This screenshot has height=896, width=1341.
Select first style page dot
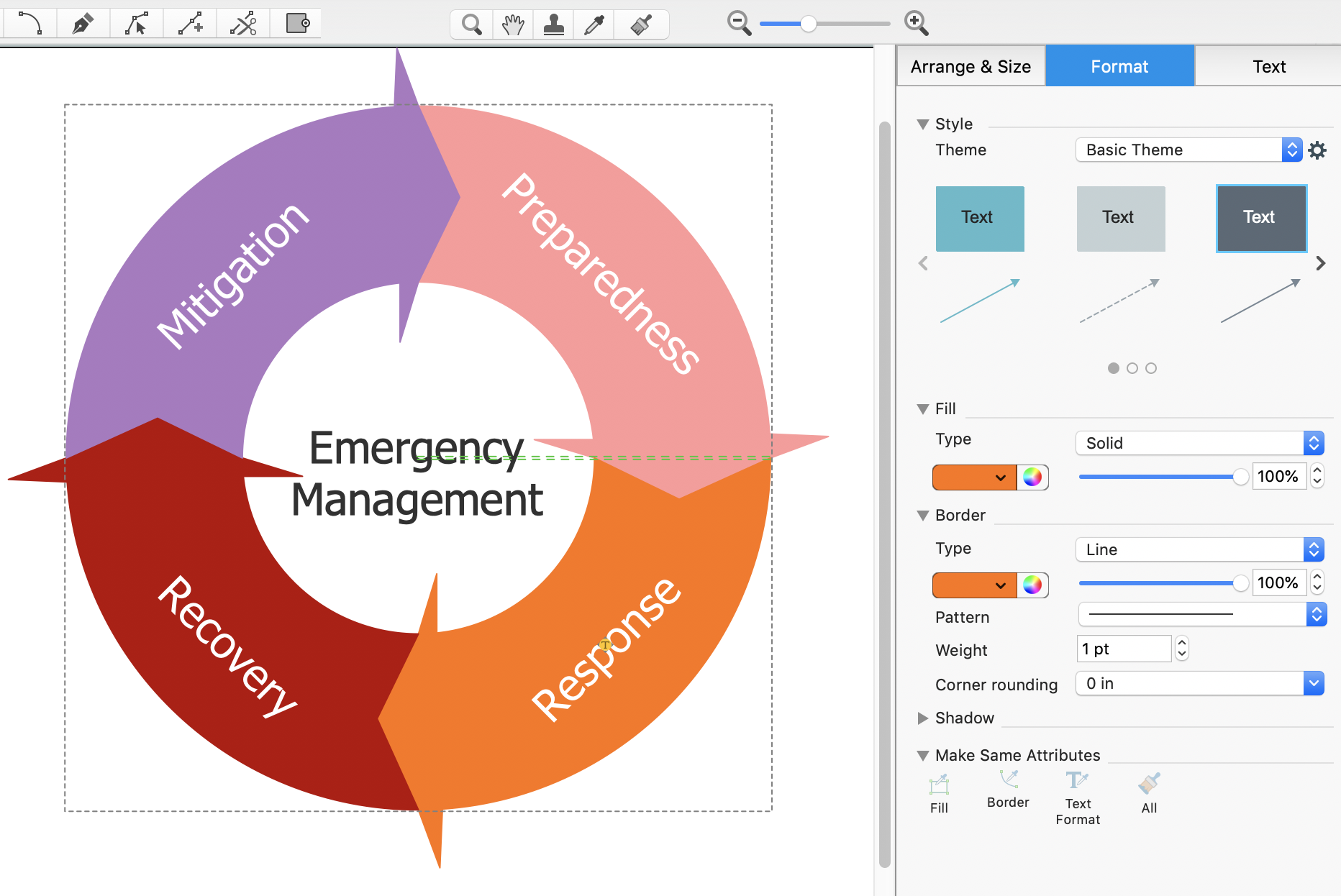pyautogui.click(x=1114, y=368)
